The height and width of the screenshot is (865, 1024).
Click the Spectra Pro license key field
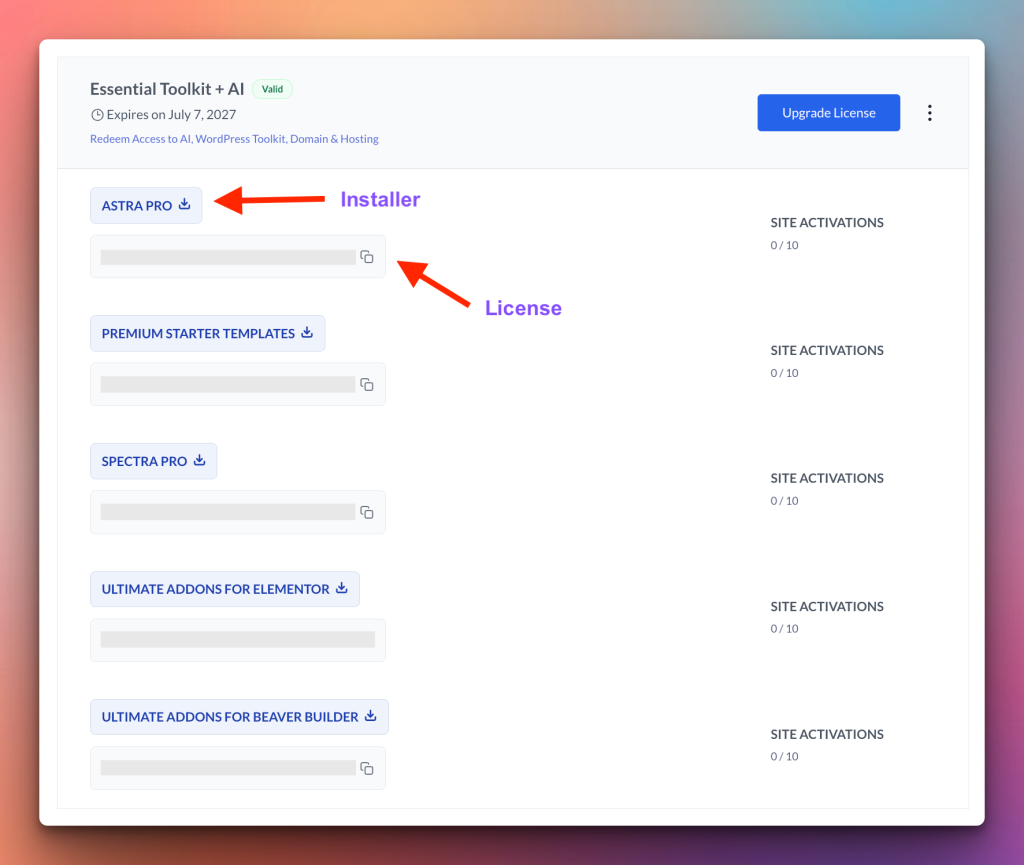[x=238, y=512]
